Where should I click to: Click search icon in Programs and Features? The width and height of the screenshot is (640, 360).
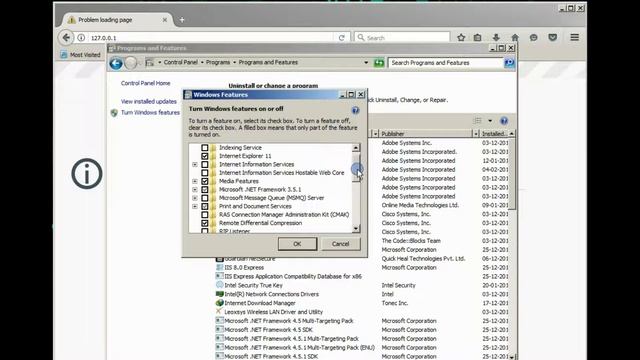click(509, 63)
